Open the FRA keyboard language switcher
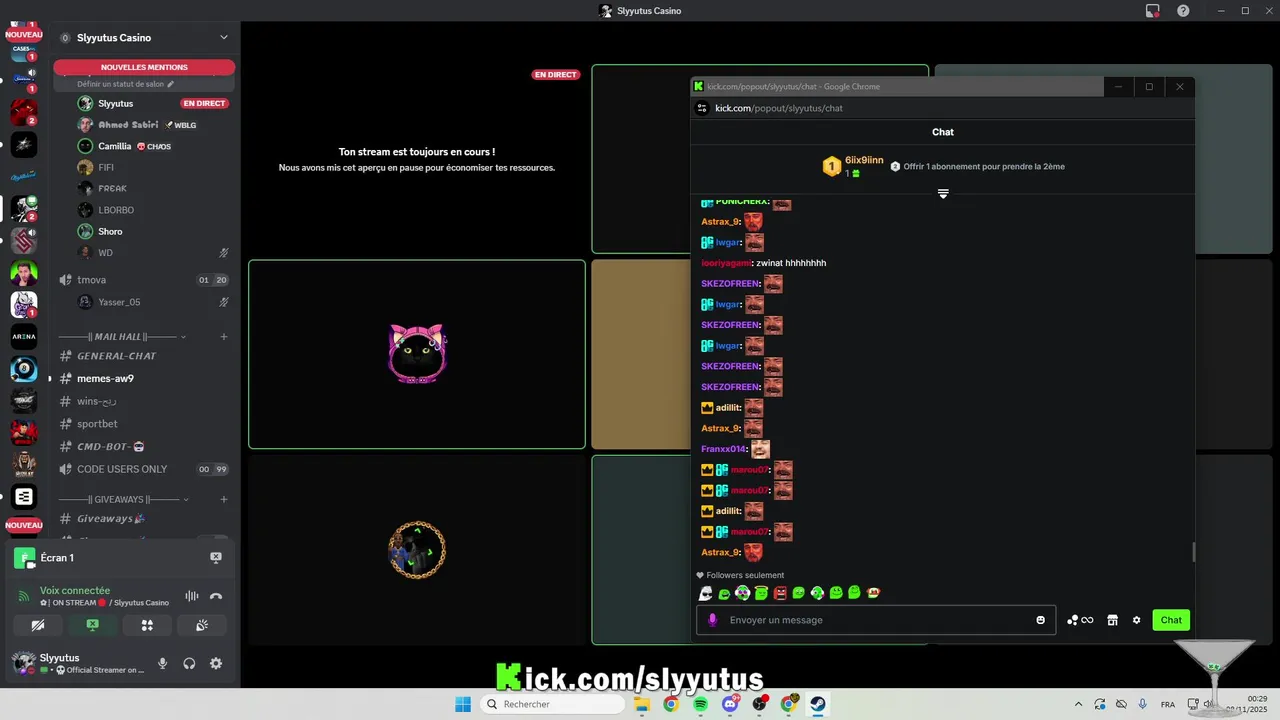Viewport: 1280px width, 720px height. pyautogui.click(x=1168, y=704)
